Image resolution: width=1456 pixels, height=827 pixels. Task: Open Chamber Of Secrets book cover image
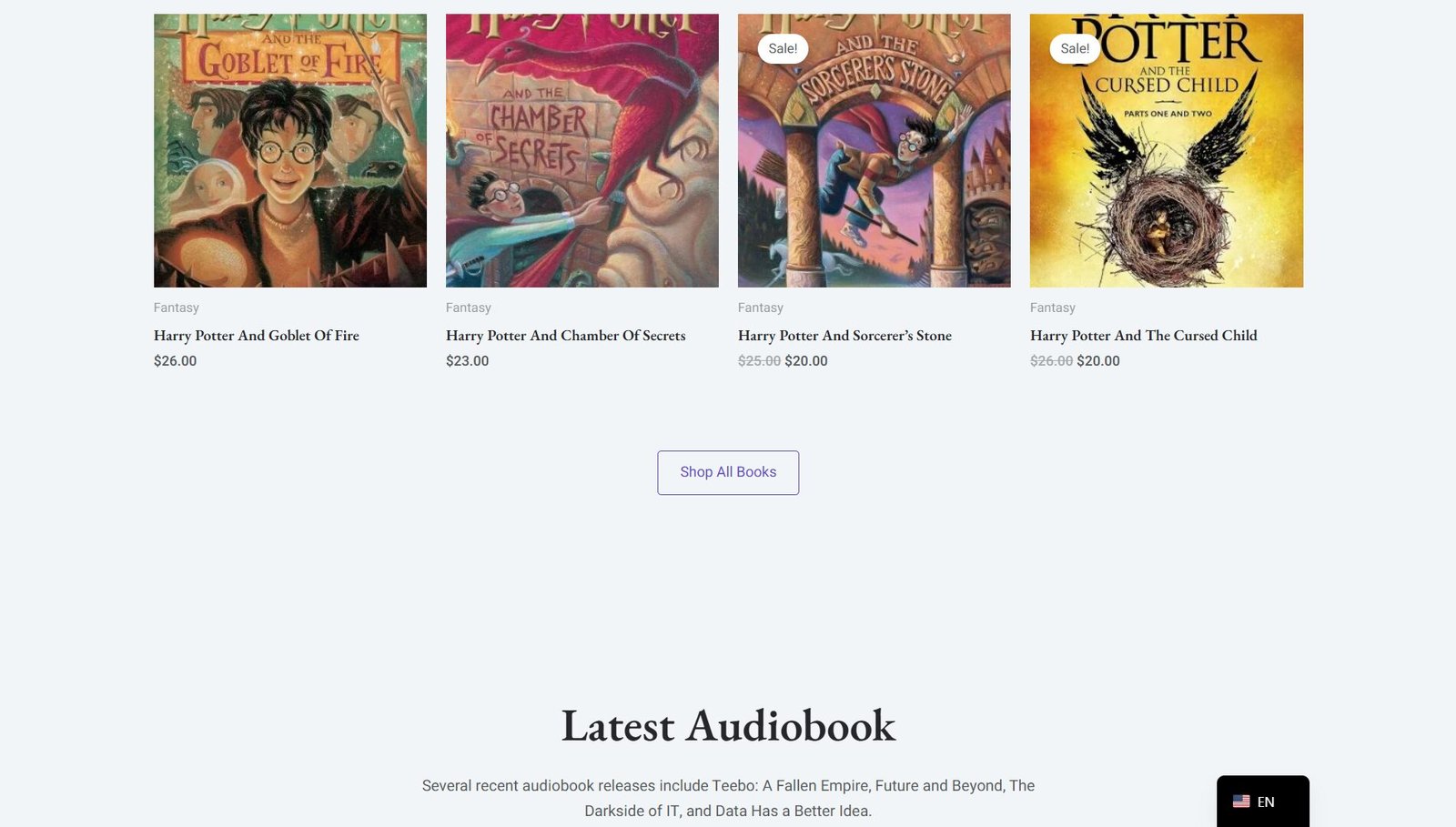(582, 150)
